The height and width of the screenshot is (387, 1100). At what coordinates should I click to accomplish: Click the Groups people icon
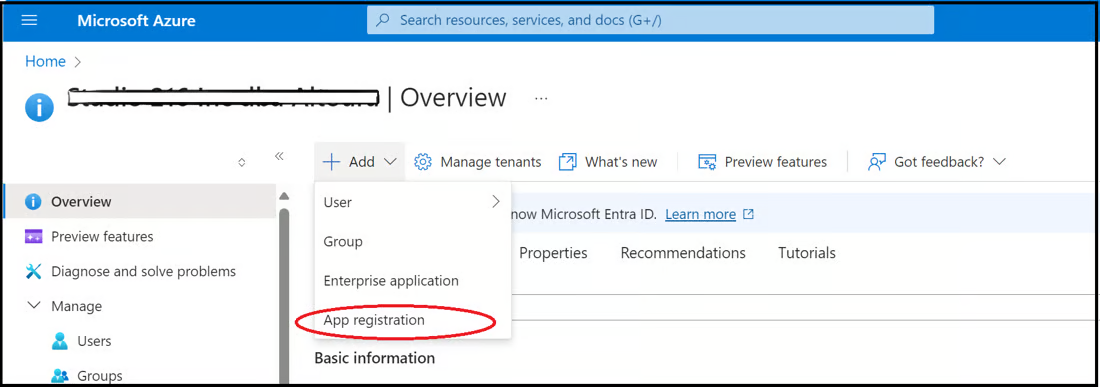pyautogui.click(x=60, y=376)
